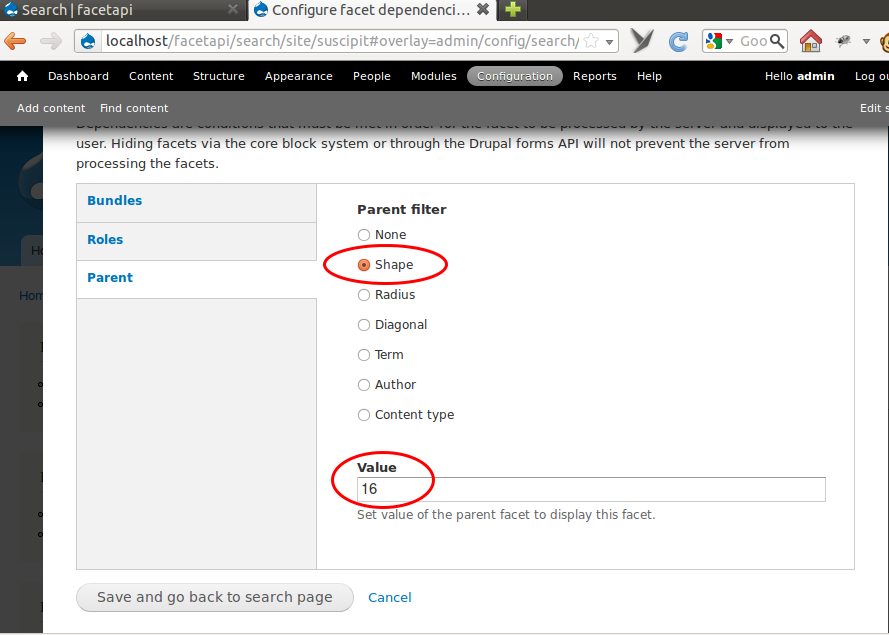
Task: Open the People admin menu item
Action: (x=372, y=76)
